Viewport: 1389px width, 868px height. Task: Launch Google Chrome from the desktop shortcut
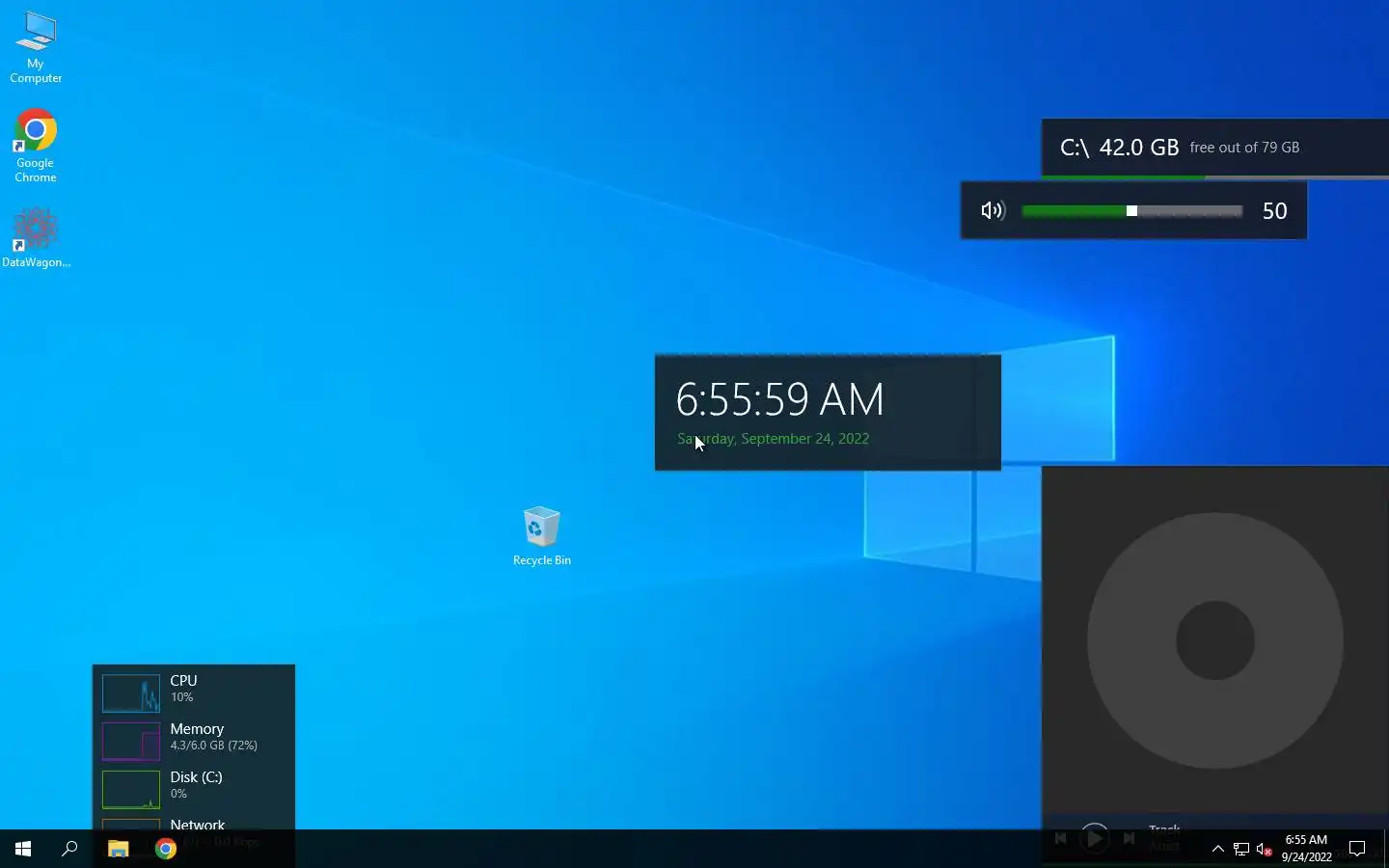coord(36,146)
